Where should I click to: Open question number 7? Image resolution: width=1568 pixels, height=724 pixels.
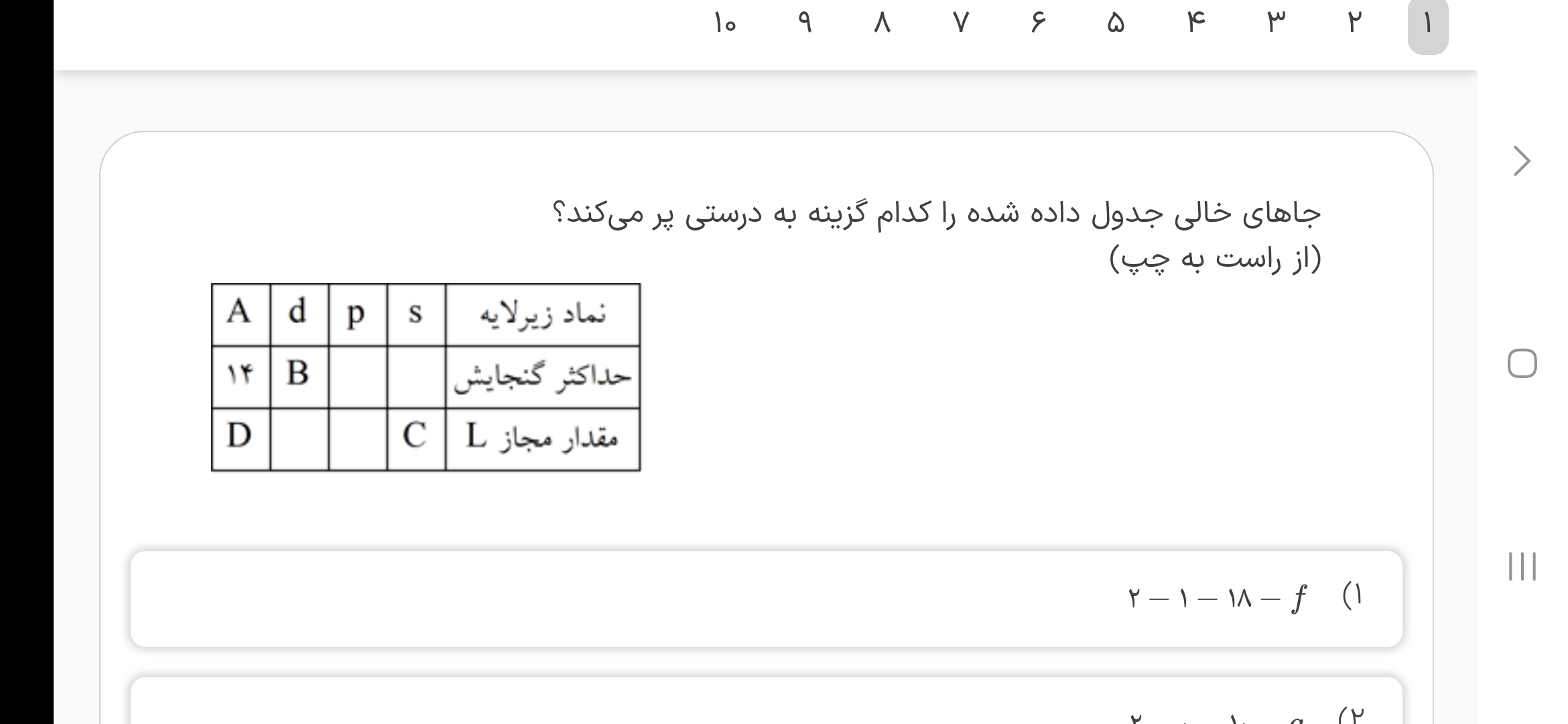tap(961, 25)
